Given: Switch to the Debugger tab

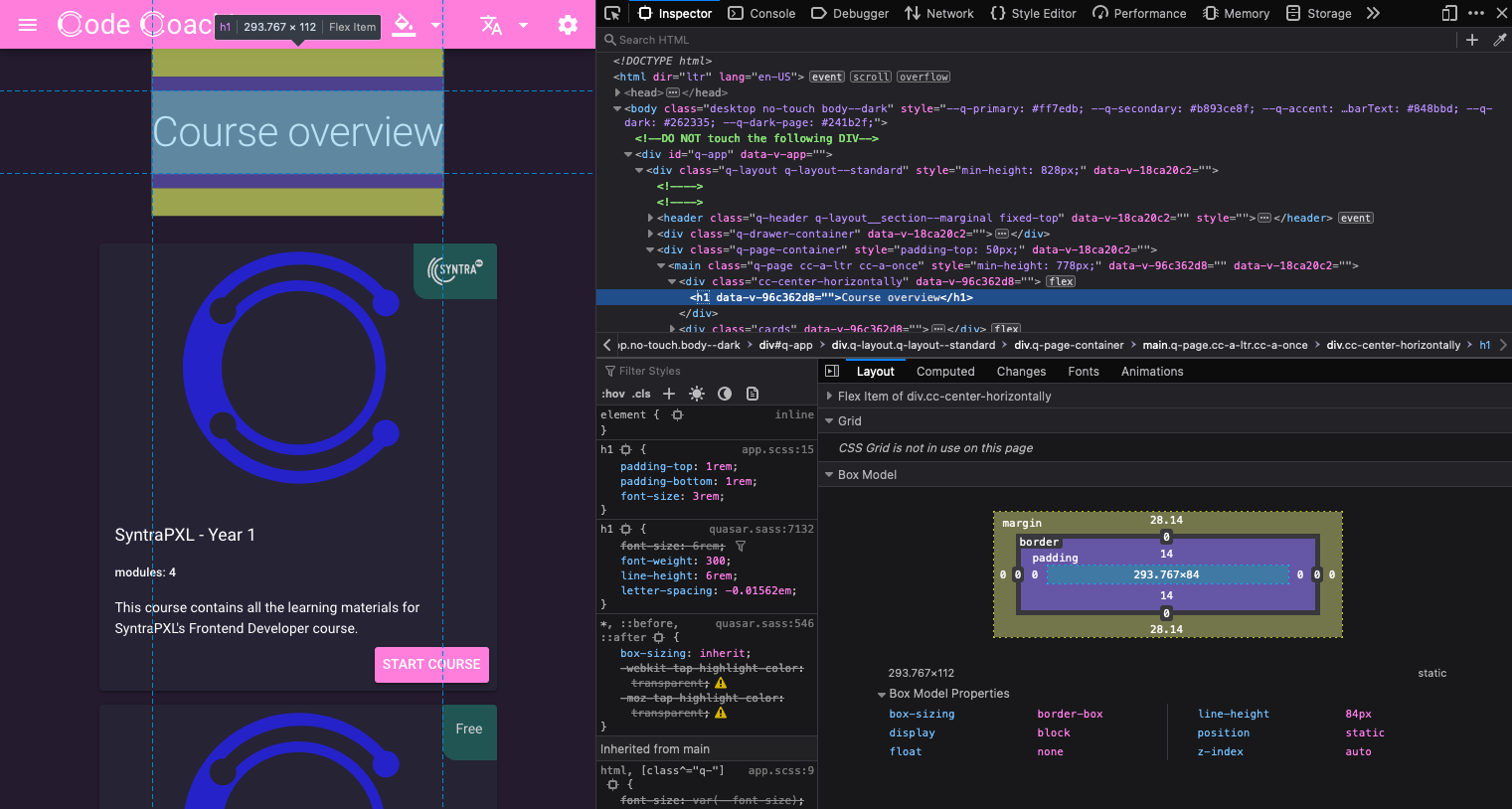Looking at the screenshot, I should pyautogui.click(x=850, y=13).
